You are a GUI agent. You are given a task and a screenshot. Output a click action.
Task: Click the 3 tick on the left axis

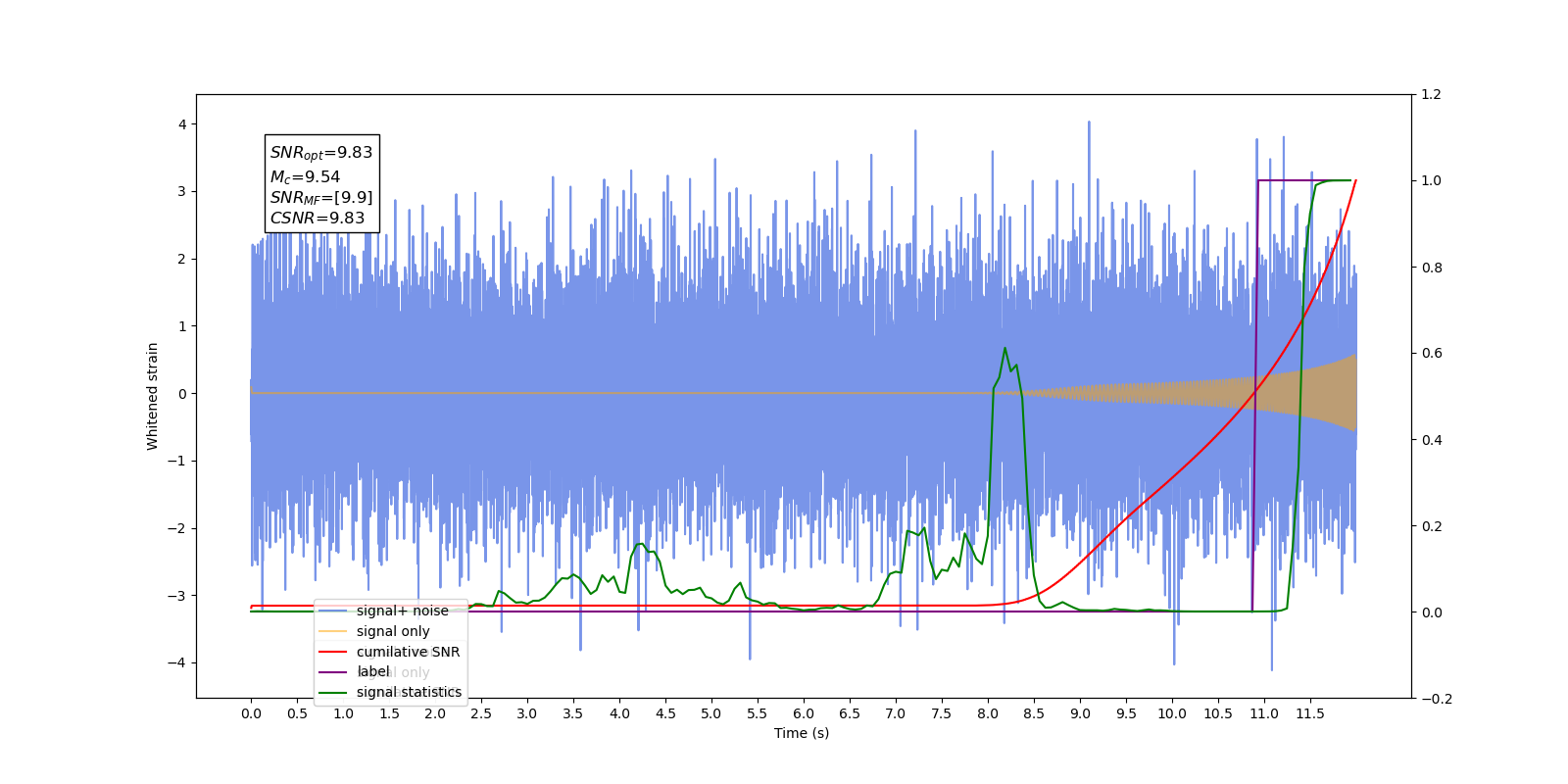(x=182, y=192)
